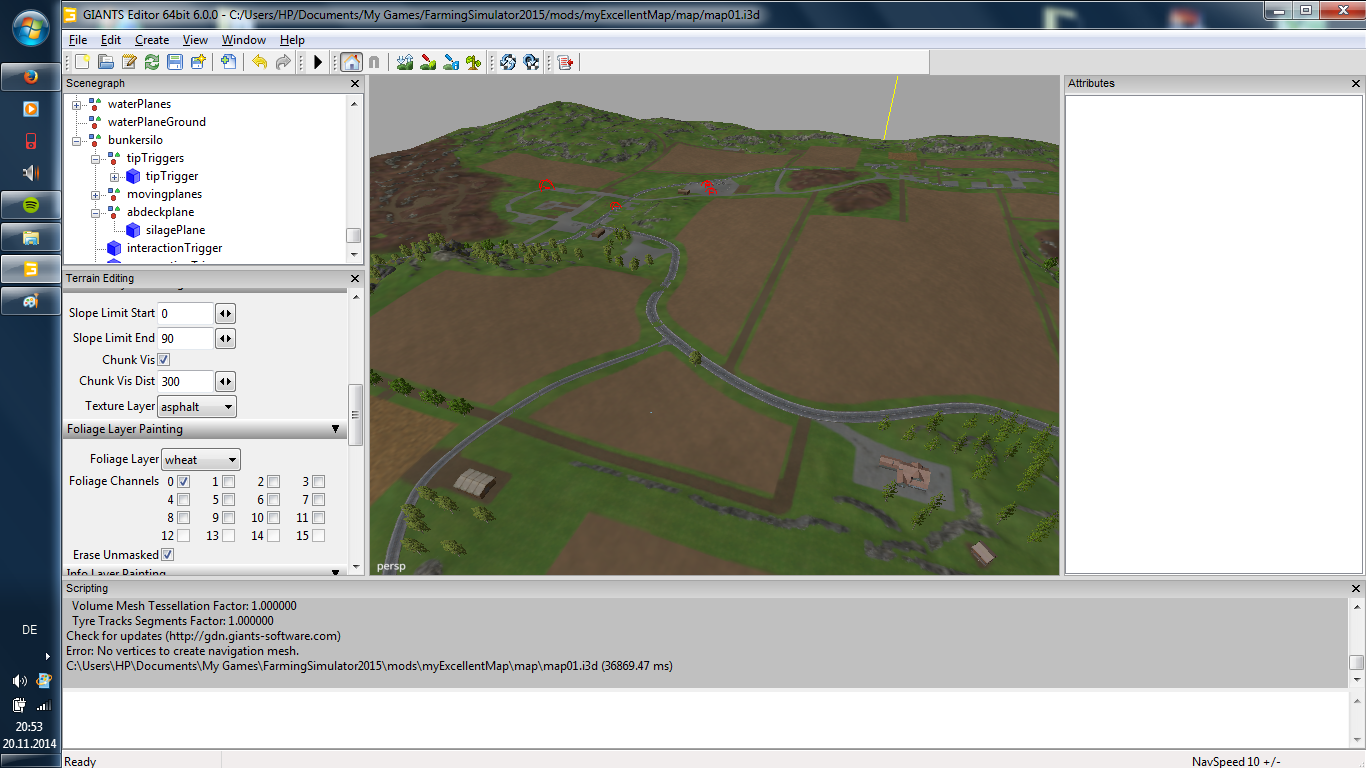Select silagePlane in the Scenegraph tree

pos(175,230)
